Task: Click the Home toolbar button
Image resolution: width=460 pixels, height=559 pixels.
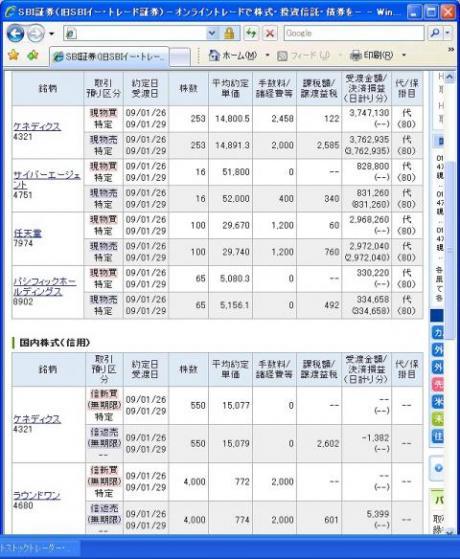Action: (232, 55)
